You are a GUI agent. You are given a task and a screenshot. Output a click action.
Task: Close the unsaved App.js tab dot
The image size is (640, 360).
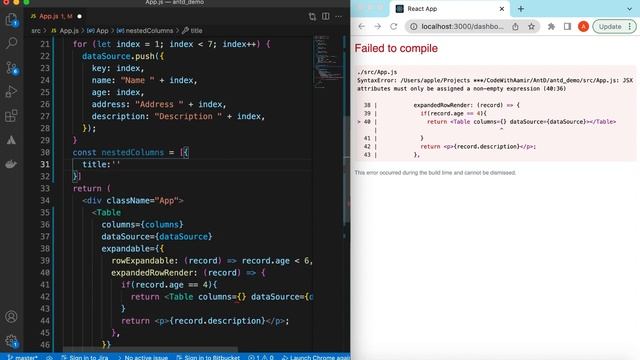point(80,16)
